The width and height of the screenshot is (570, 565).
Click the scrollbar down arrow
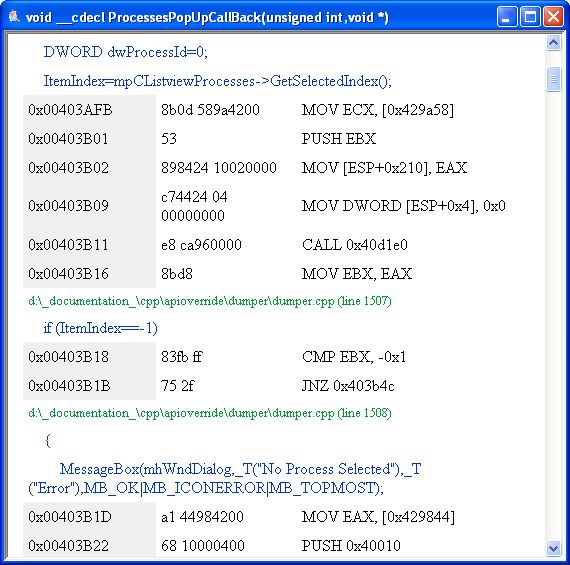point(553,548)
